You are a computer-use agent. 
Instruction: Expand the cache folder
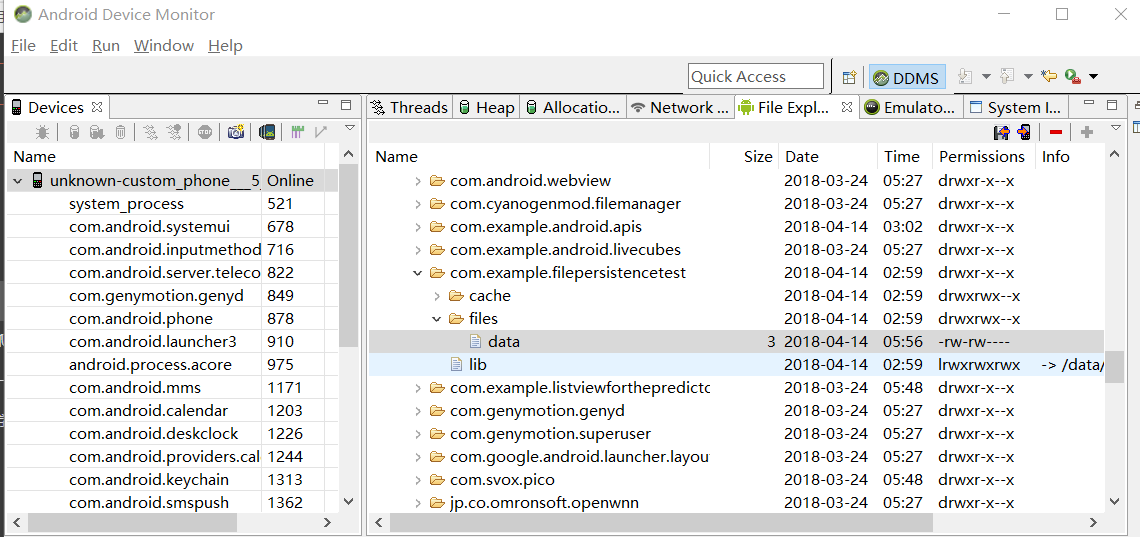coord(437,296)
